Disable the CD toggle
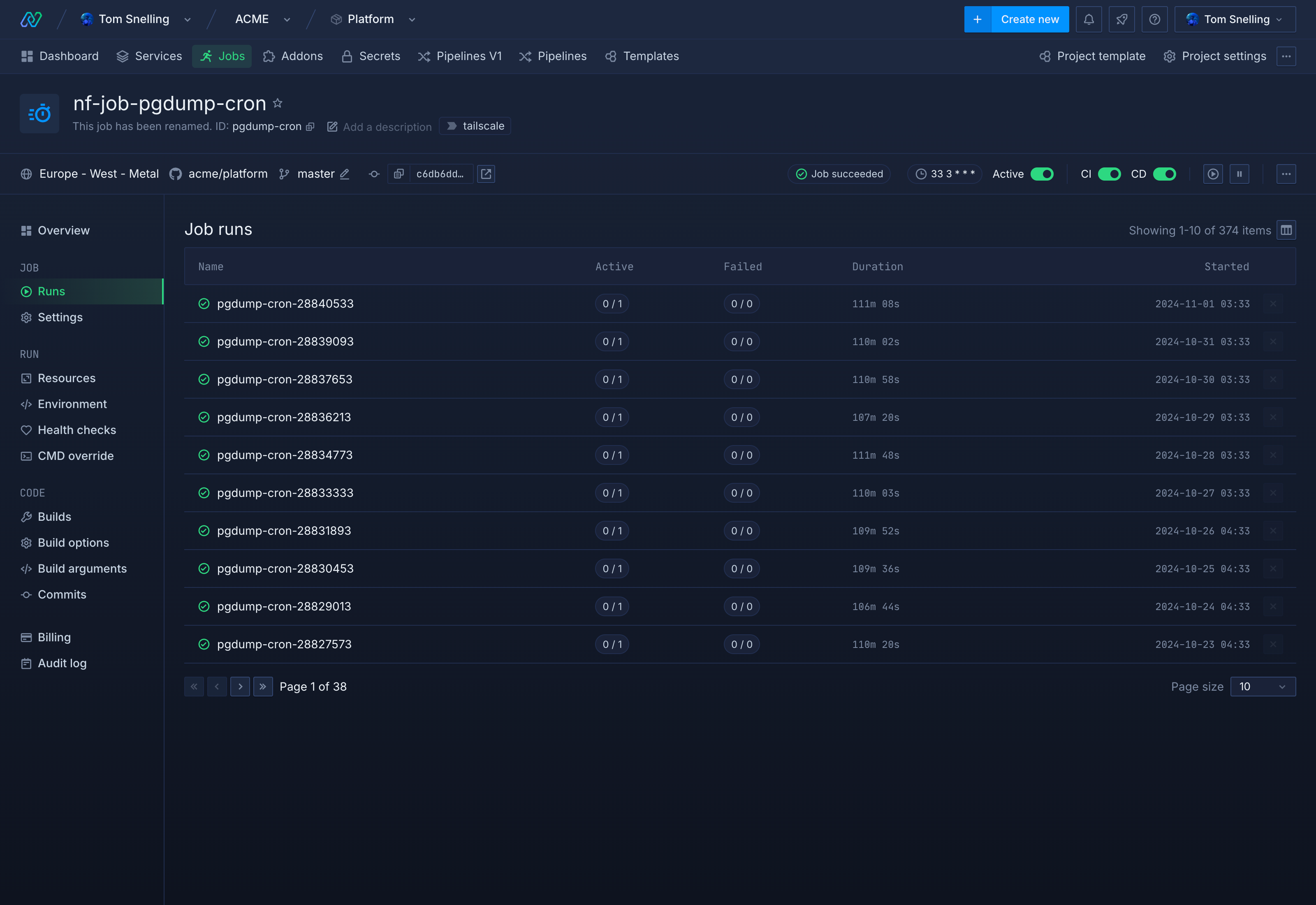This screenshot has height=905, width=1316. tap(1164, 174)
